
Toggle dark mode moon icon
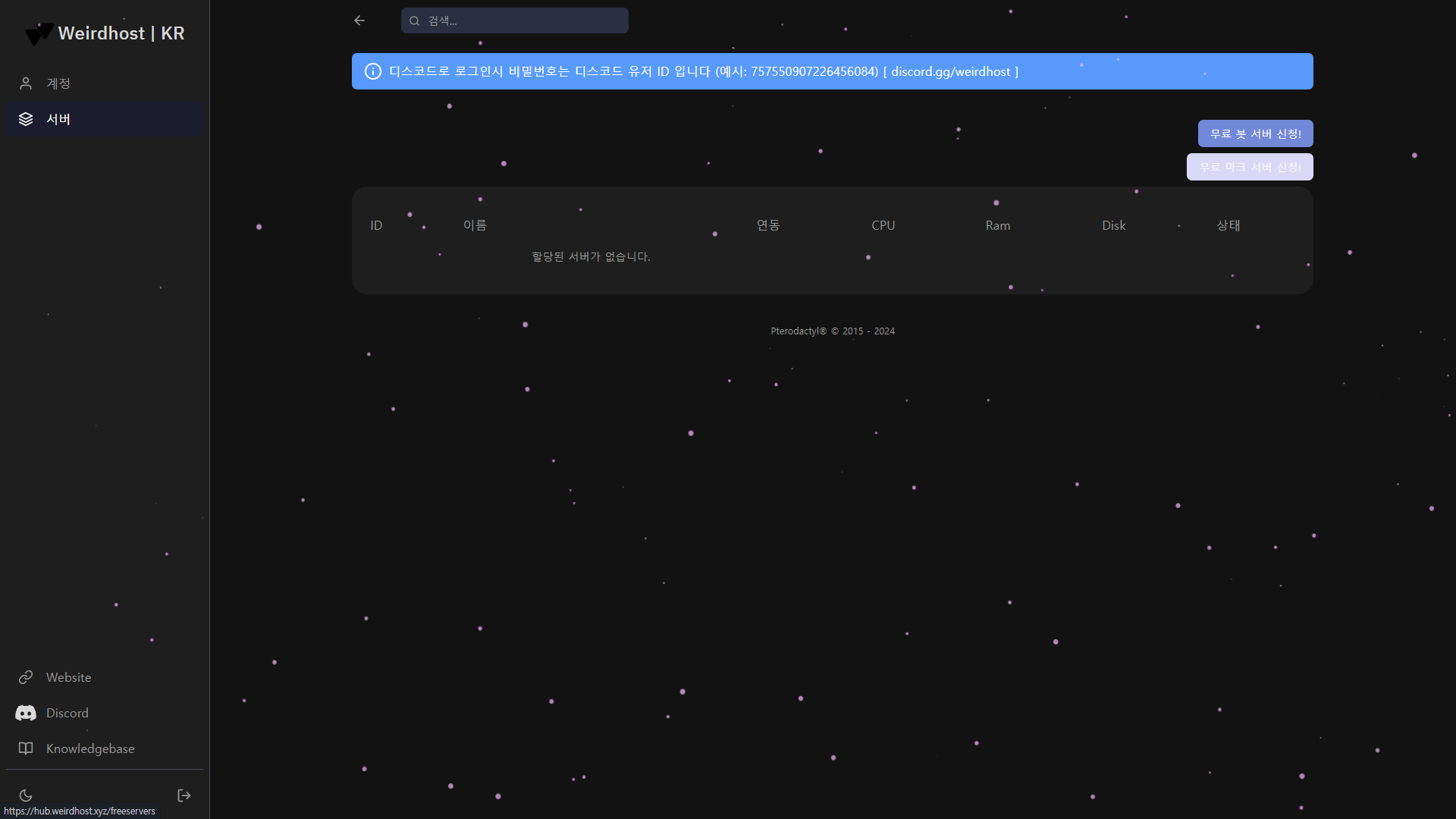[26, 795]
